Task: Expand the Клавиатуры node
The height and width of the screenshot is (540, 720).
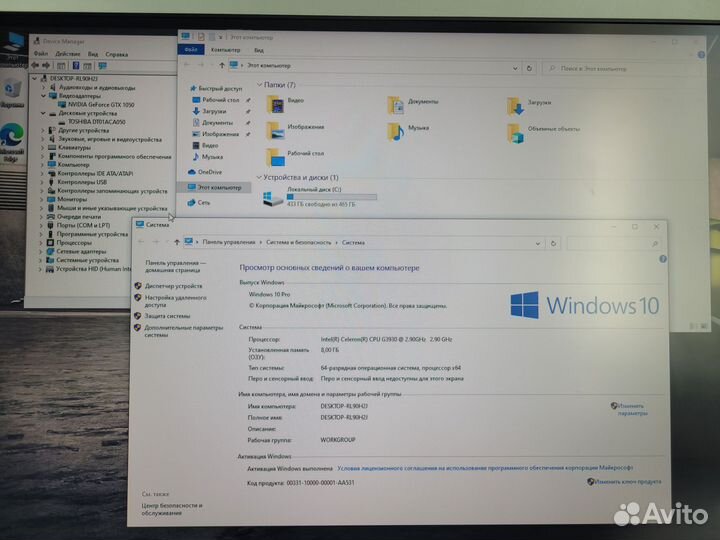Action: (x=43, y=147)
